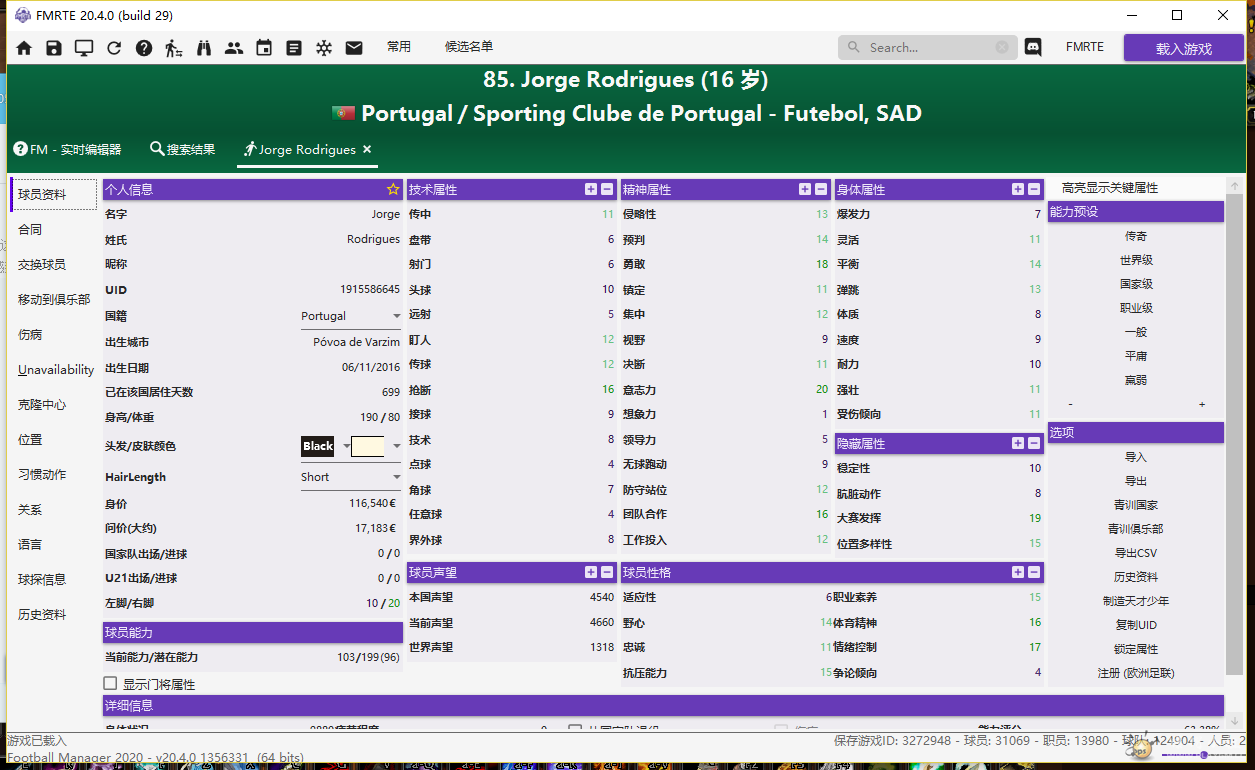This screenshot has height=770, width=1255.
Task: Click minus icon in 身体属性 header
Action: (x=1034, y=189)
